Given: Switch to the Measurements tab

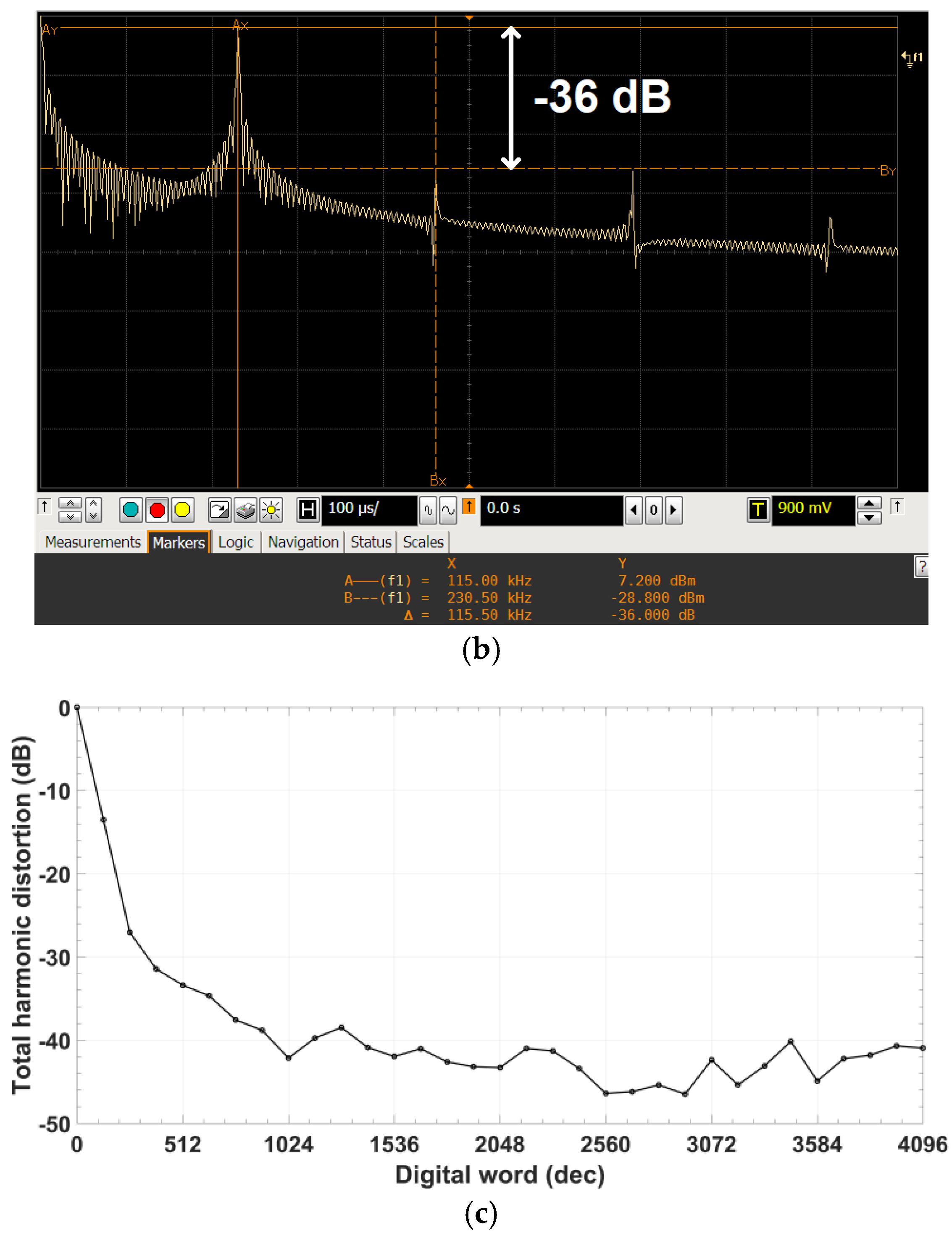Looking at the screenshot, I should pos(93,542).
